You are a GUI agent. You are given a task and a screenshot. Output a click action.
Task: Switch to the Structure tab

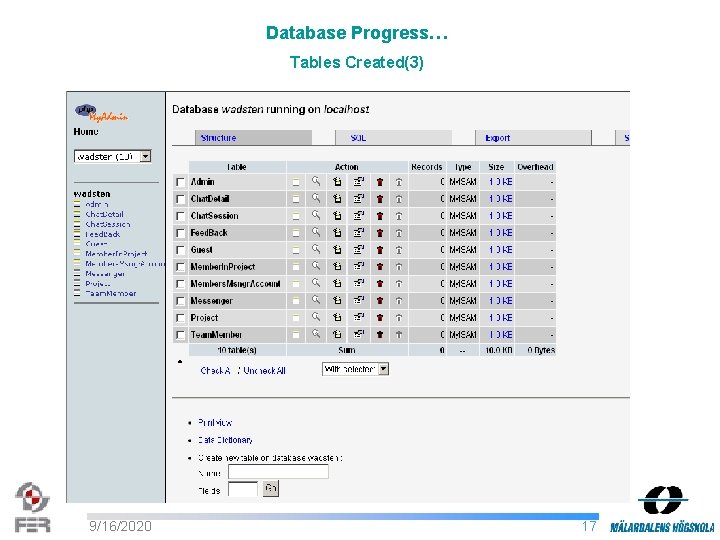pyautogui.click(x=253, y=138)
